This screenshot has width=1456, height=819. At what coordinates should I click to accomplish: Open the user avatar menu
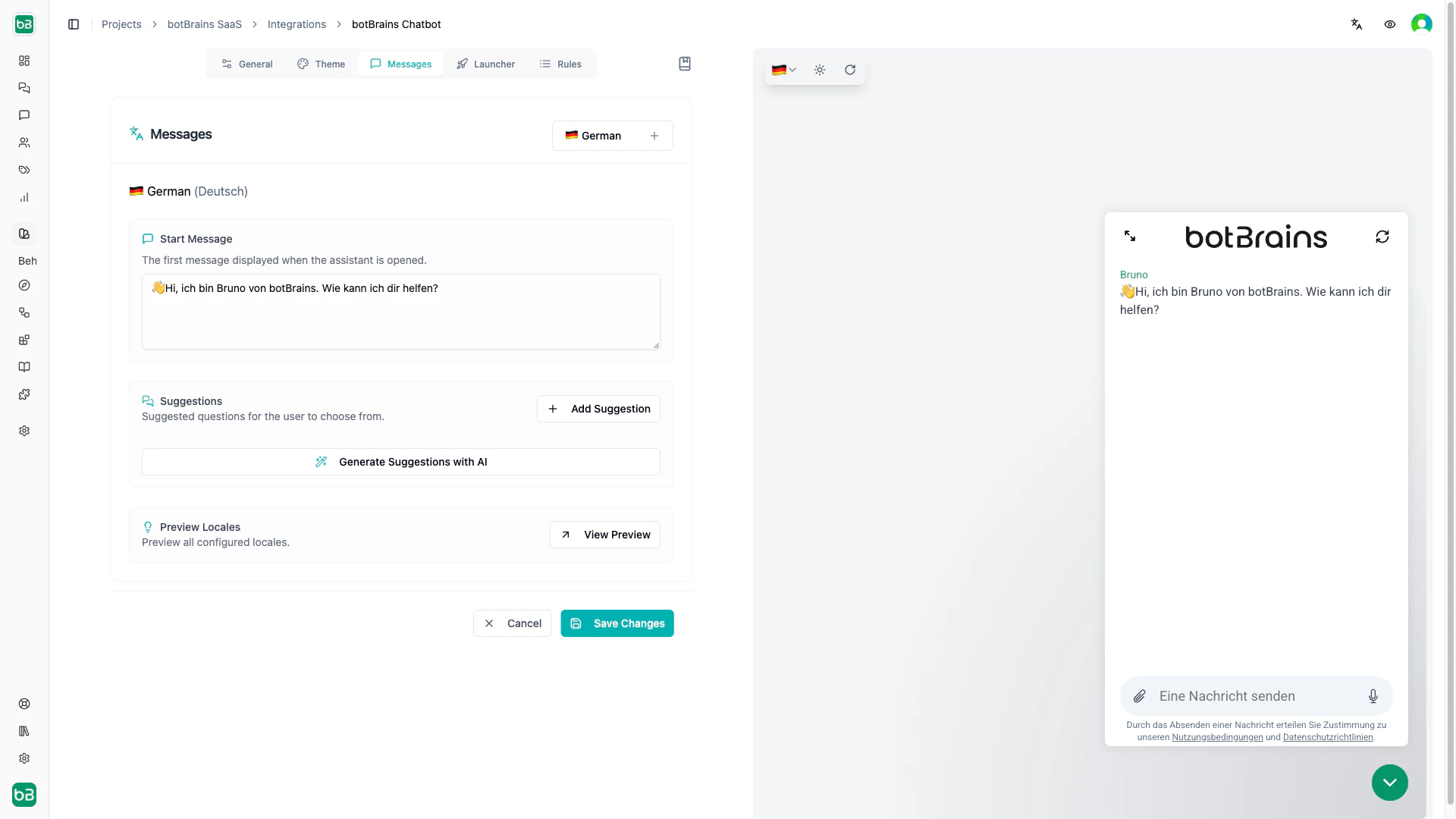(x=1422, y=24)
